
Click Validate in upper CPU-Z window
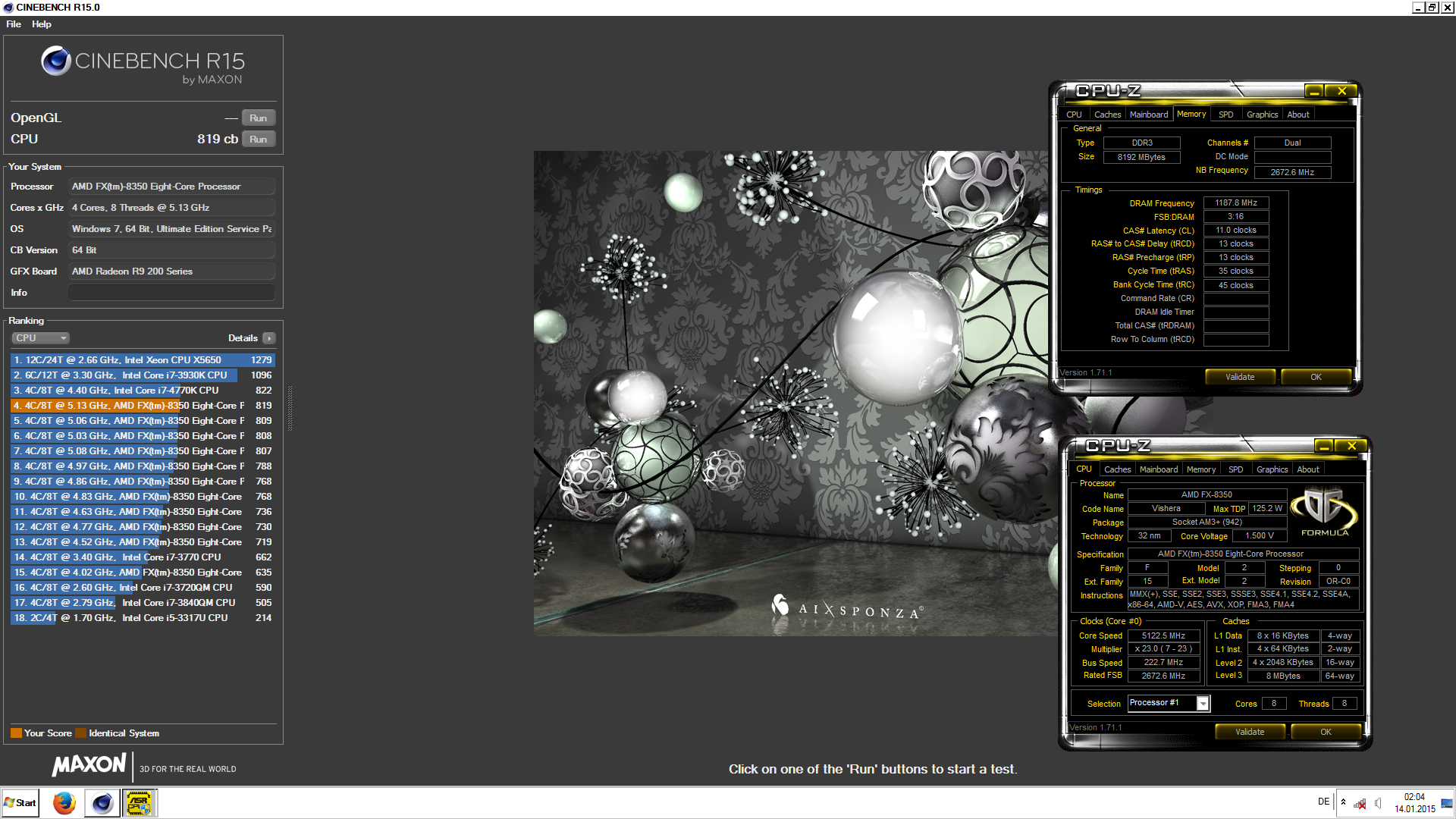click(1241, 377)
